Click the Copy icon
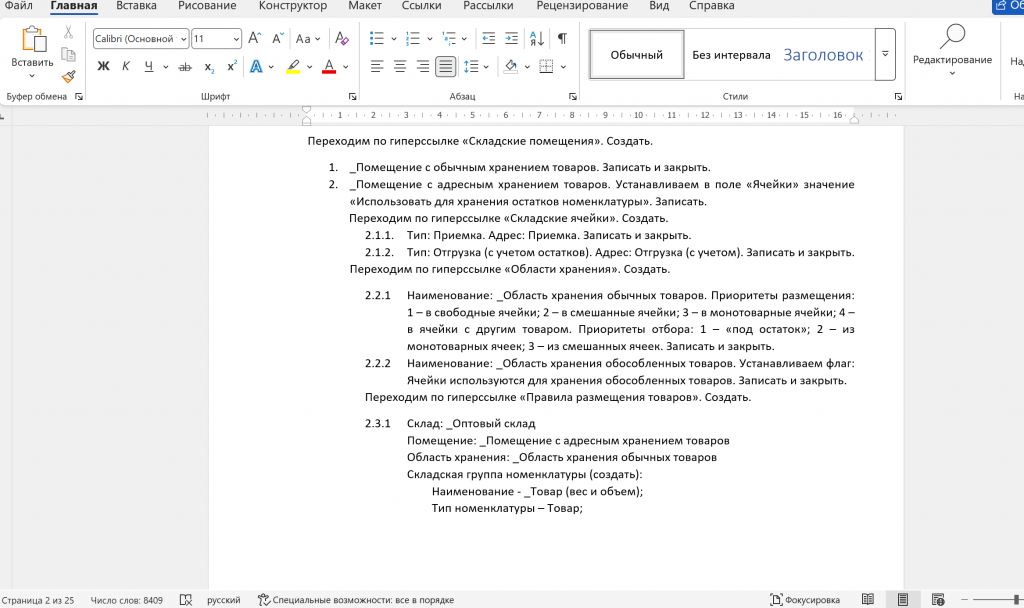Image resolution: width=1024 pixels, height=608 pixels. click(68, 54)
